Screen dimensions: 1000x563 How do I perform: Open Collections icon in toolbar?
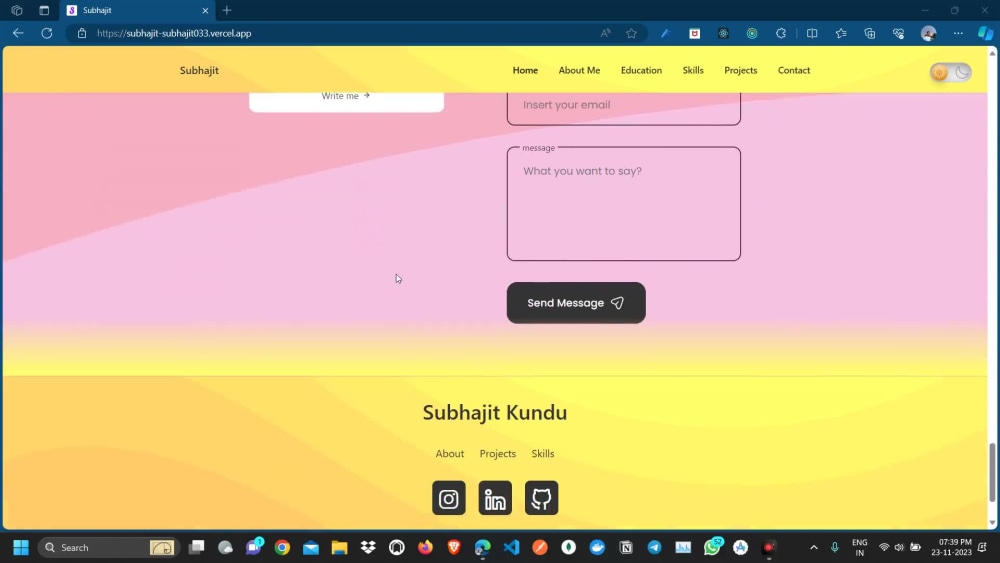(x=869, y=33)
